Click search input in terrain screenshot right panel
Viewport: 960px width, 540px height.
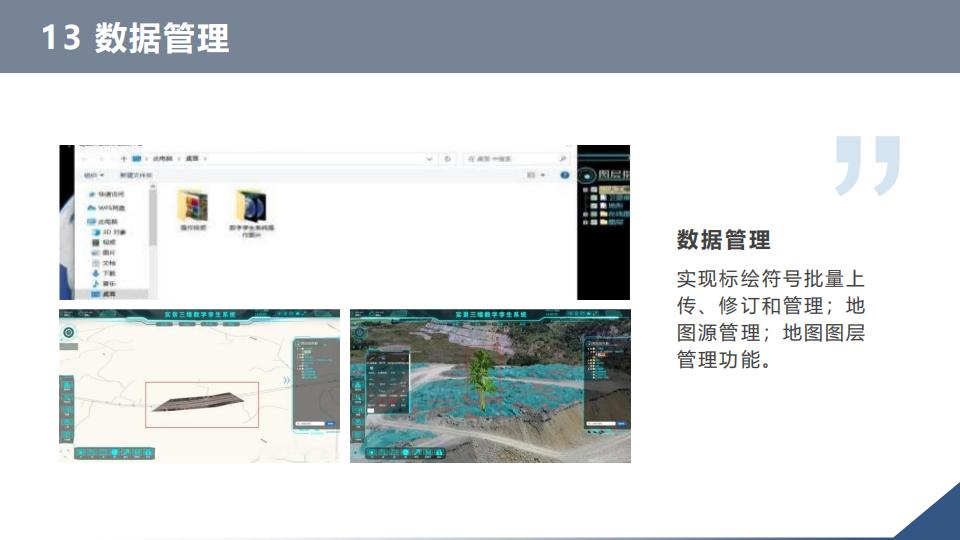coord(601,424)
